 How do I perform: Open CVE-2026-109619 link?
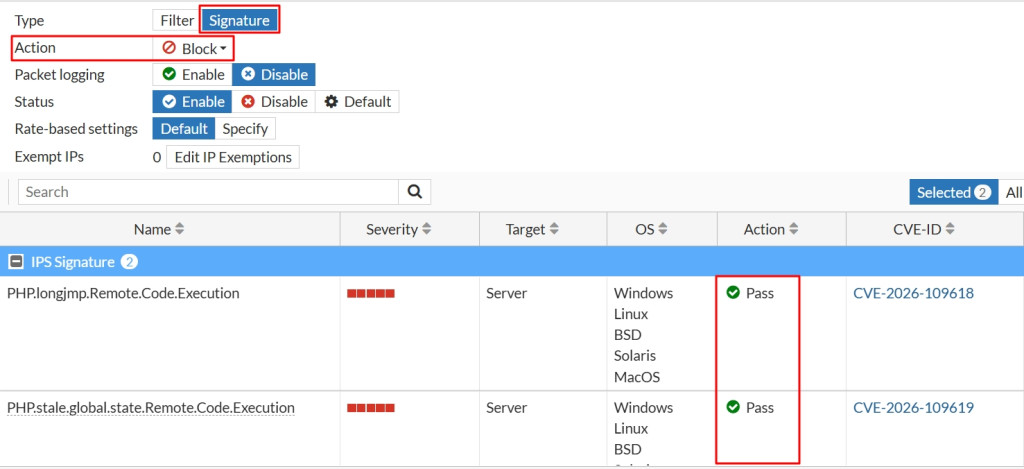pyautogui.click(x=913, y=408)
